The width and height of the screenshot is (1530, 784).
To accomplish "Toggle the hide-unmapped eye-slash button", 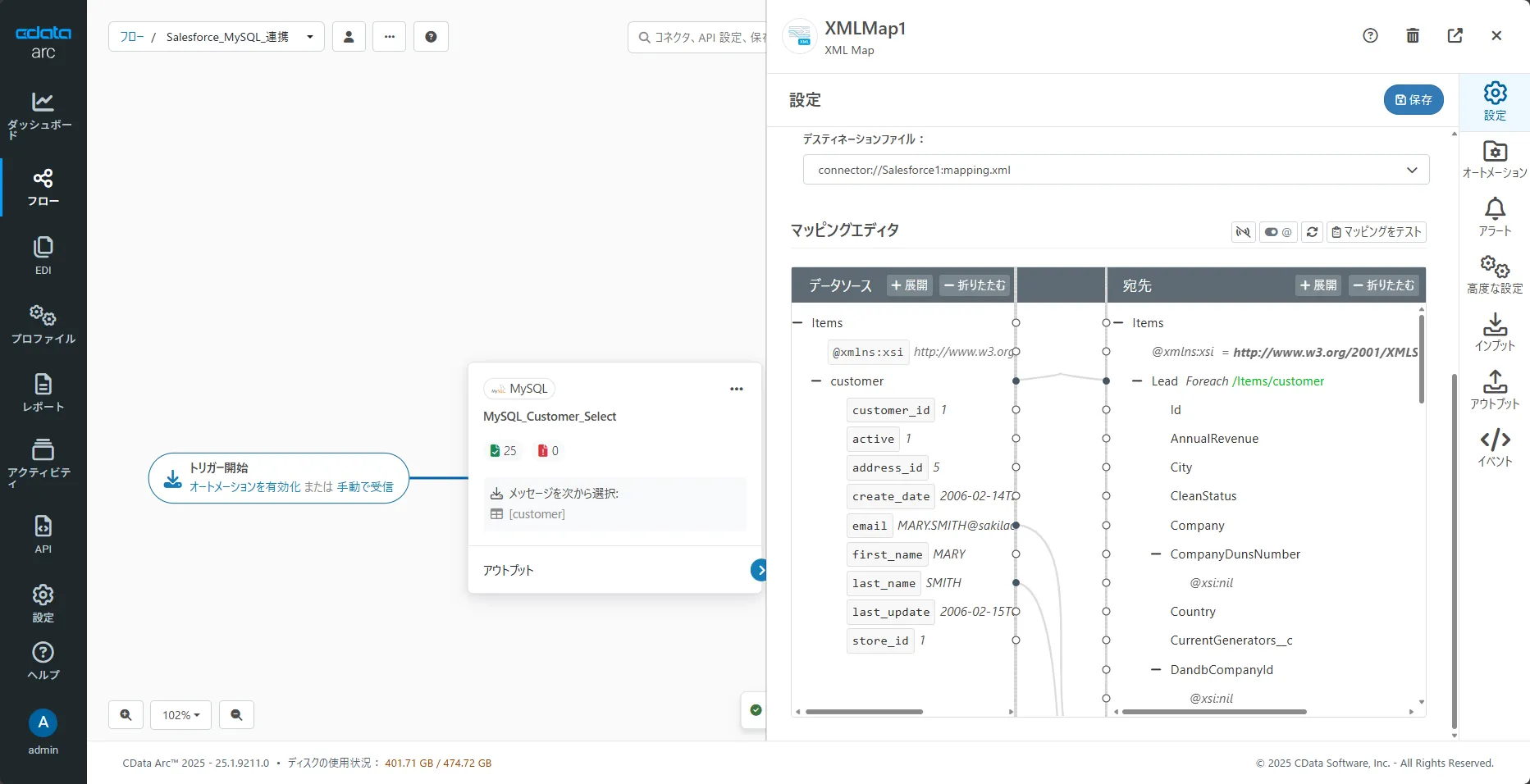I will click(1243, 232).
